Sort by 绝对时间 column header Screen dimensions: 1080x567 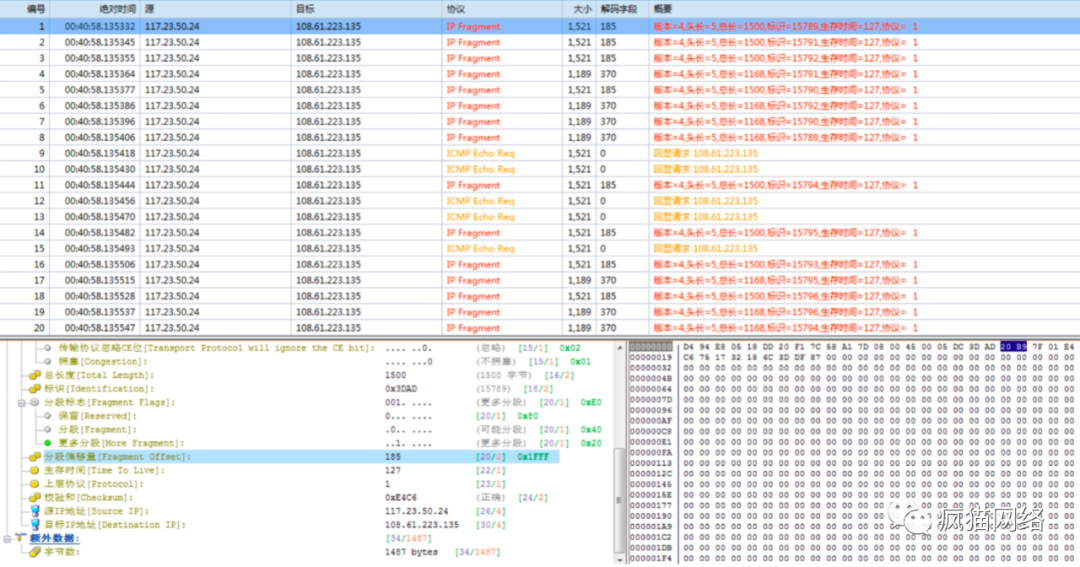[x=95, y=9]
